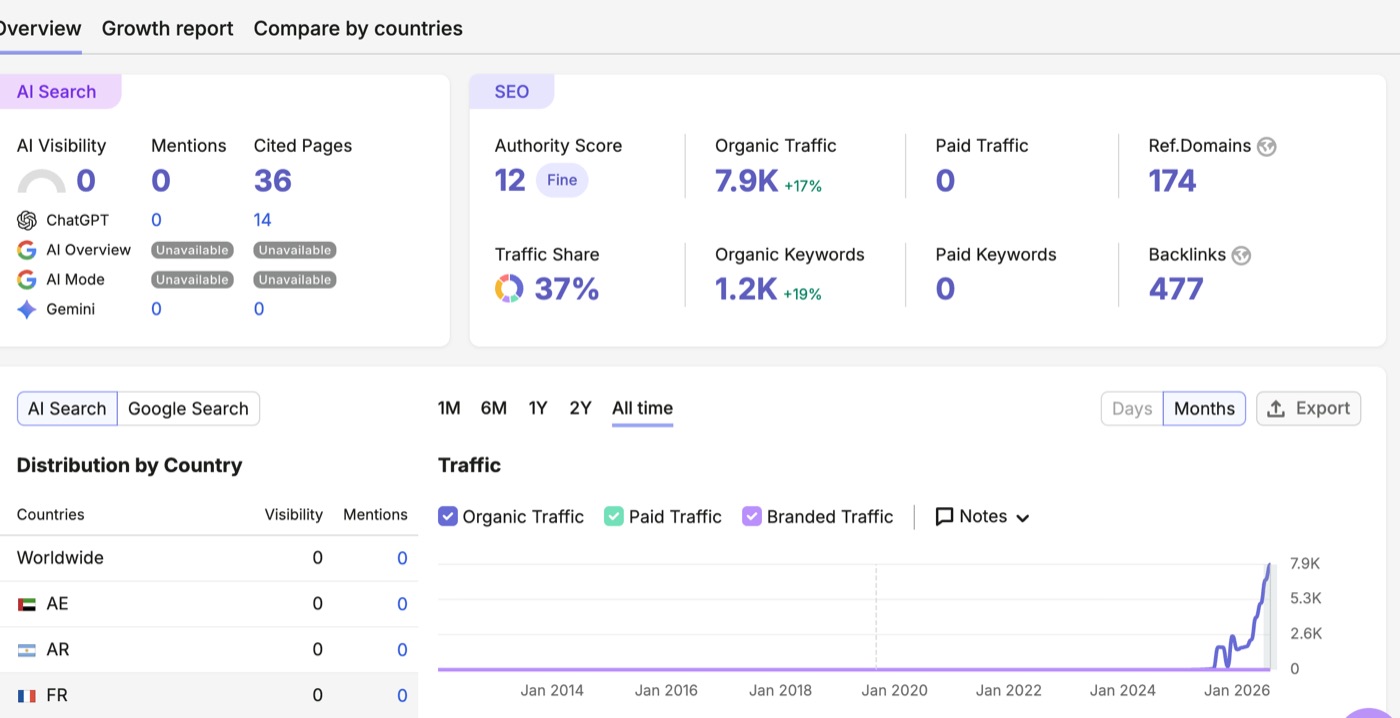Open the ChatGPT cited pages count 14
The height and width of the screenshot is (718, 1400).
(x=262, y=220)
